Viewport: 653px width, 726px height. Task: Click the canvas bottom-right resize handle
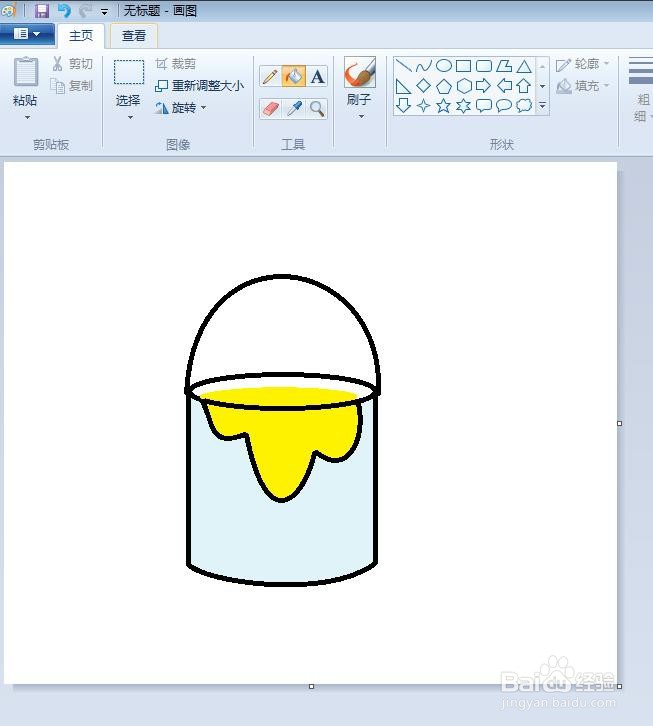click(620, 686)
